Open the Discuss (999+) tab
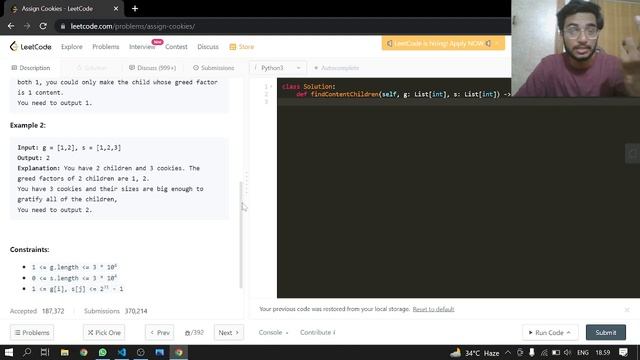Image resolution: width=640 pixels, height=360 pixels. [x=152, y=68]
